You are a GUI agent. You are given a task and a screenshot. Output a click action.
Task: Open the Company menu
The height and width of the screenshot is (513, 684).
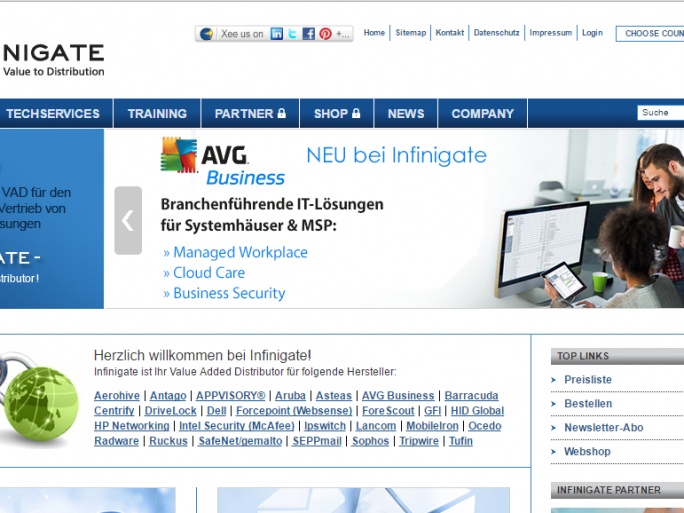click(x=482, y=113)
